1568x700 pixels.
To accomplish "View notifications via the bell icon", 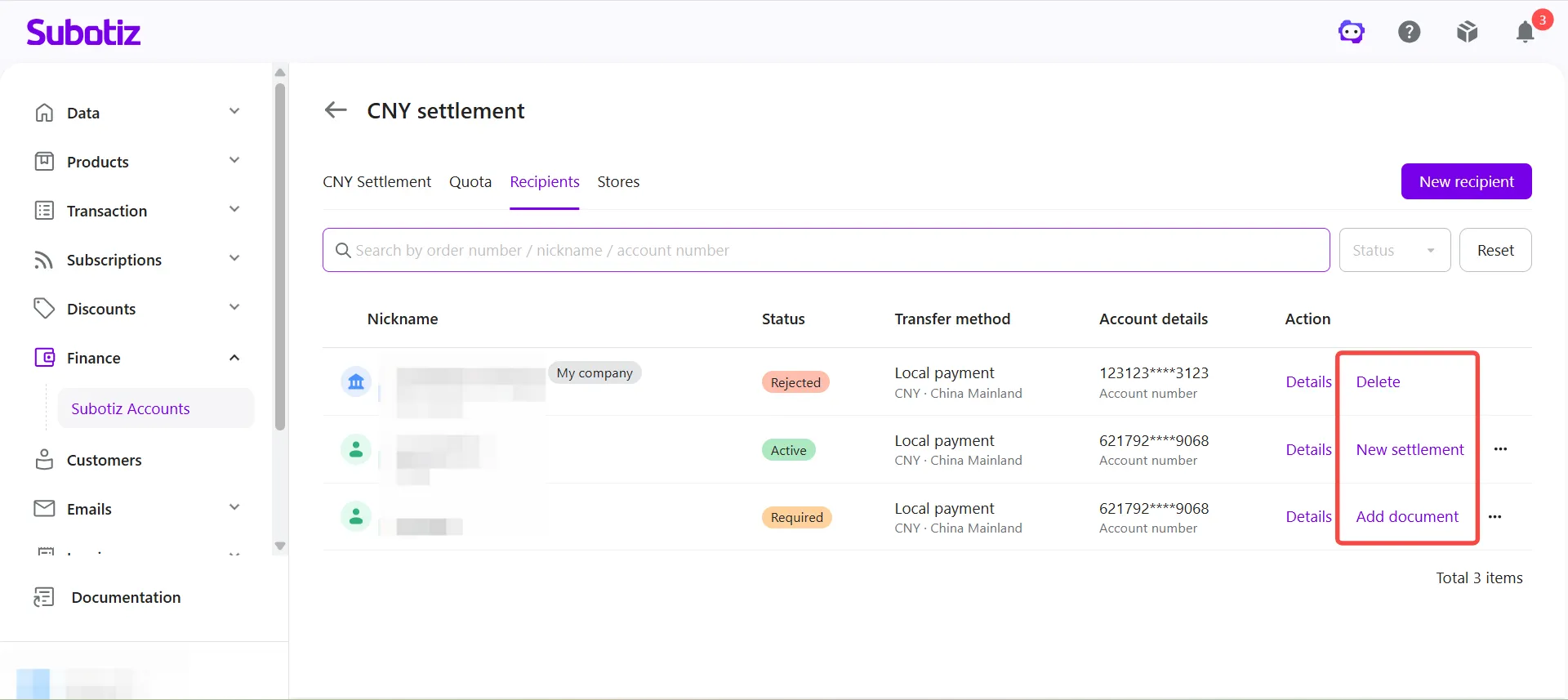I will (x=1525, y=32).
